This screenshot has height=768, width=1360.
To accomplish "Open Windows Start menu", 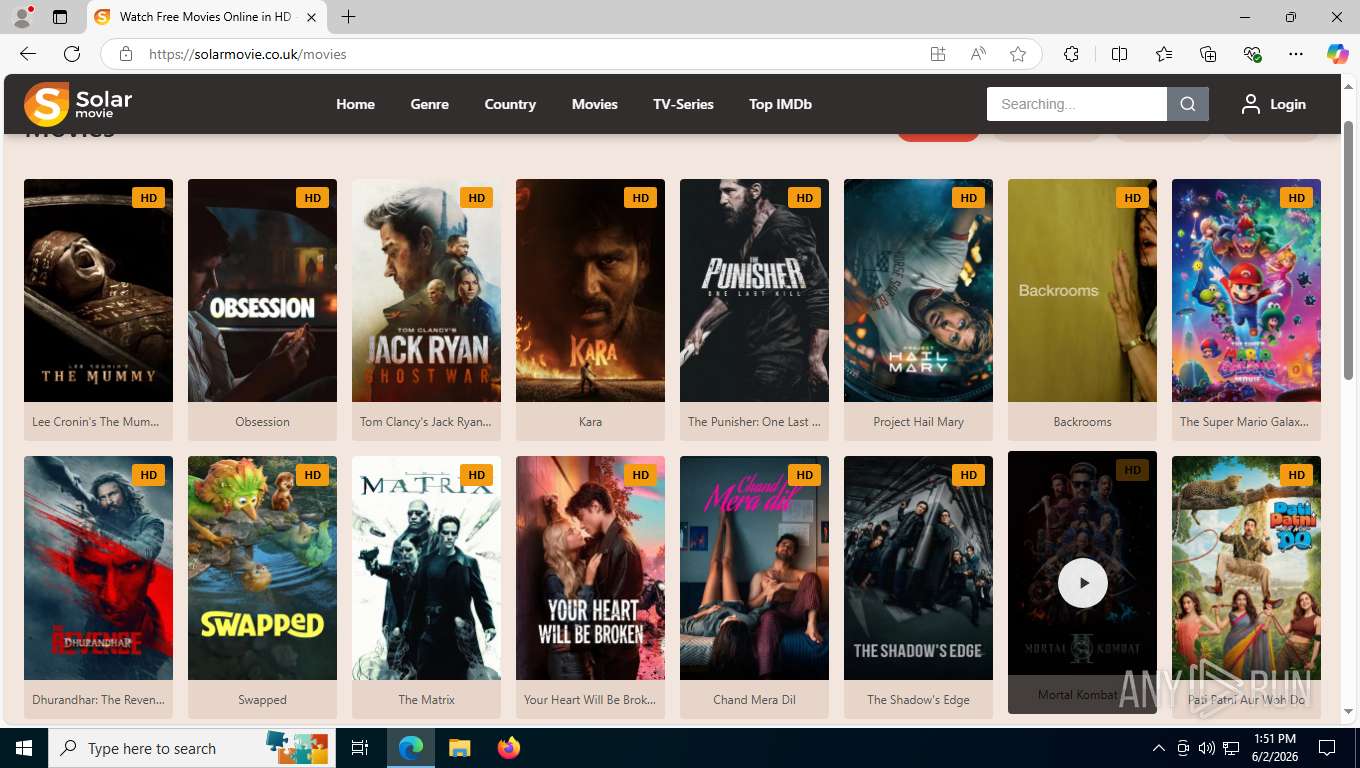I will 23,748.
